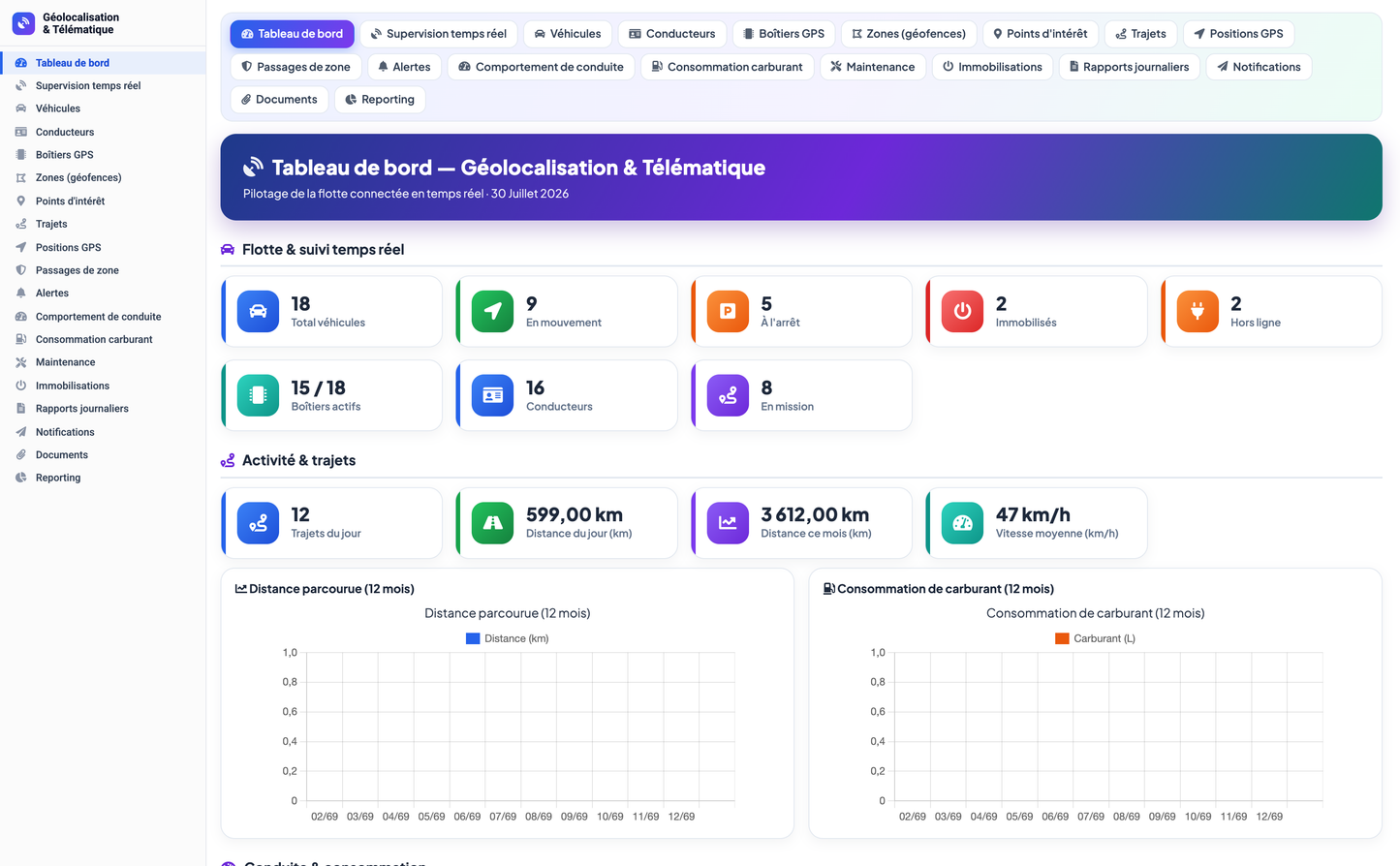1400x866 pixels.
Task: Click the green road icon for Distance du jour
Action: point(492,523)
